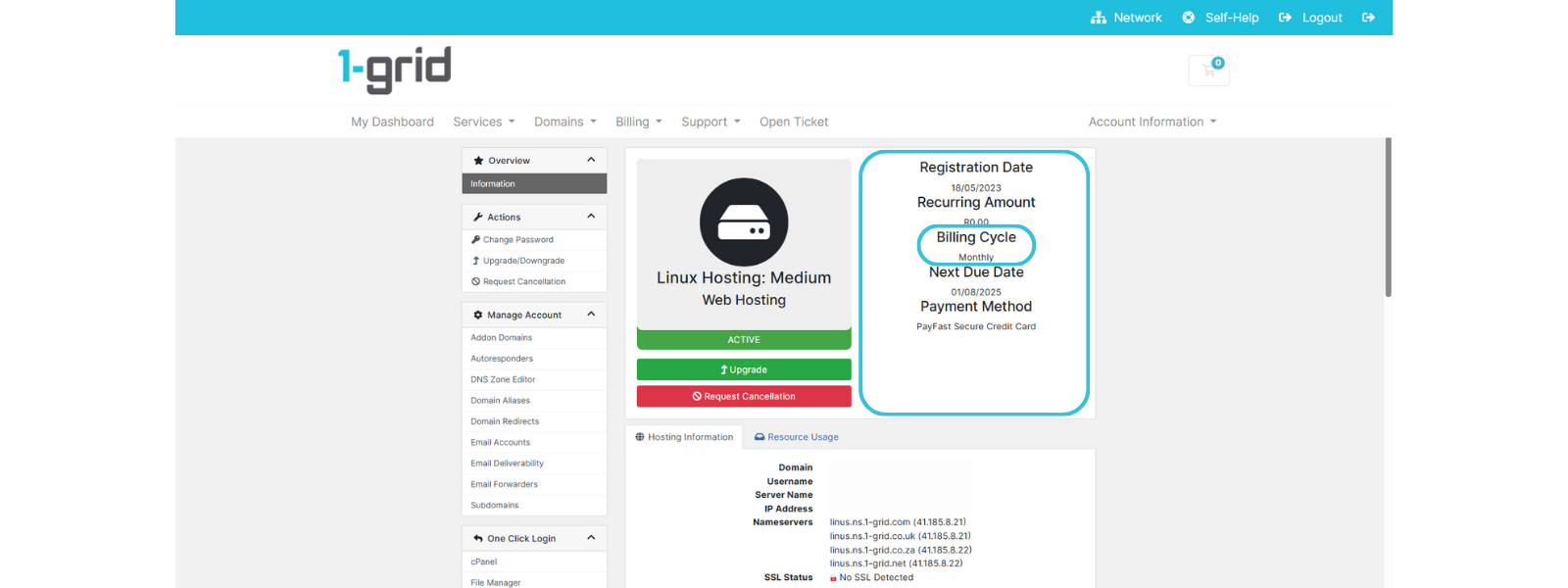Open the Billing dropdown menu

(x=638, y=122)
